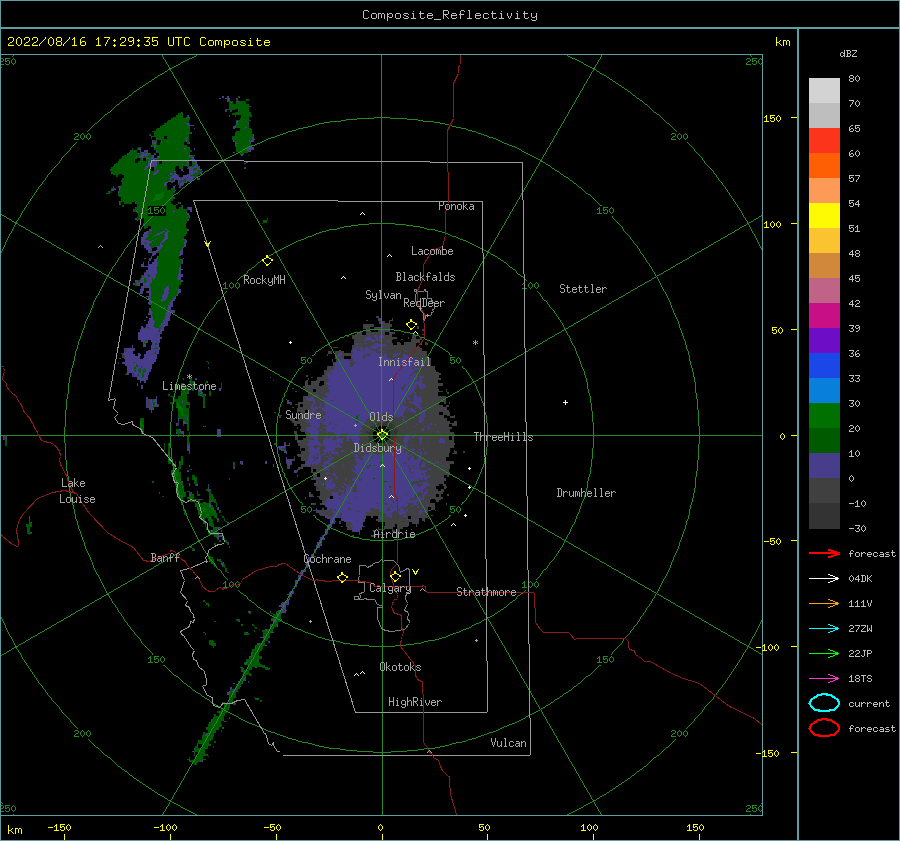Click the cyan current ellipse in legend
900x841 pixels.
pos(824,703)
